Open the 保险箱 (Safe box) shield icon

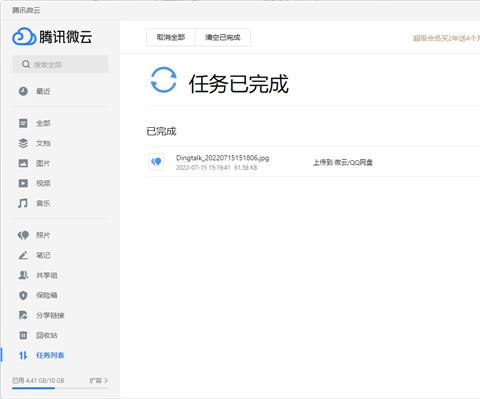[23, 295]
